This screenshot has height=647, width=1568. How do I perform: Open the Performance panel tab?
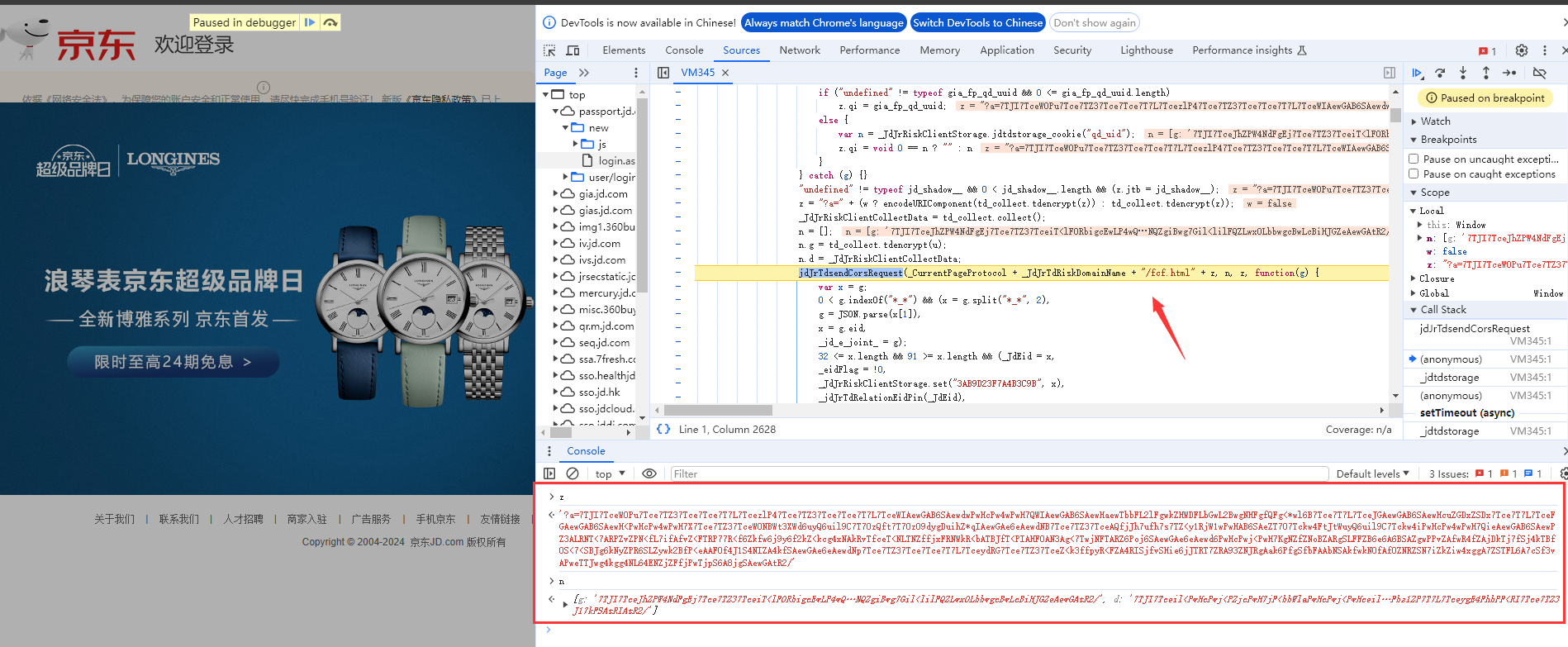(869, 50)
